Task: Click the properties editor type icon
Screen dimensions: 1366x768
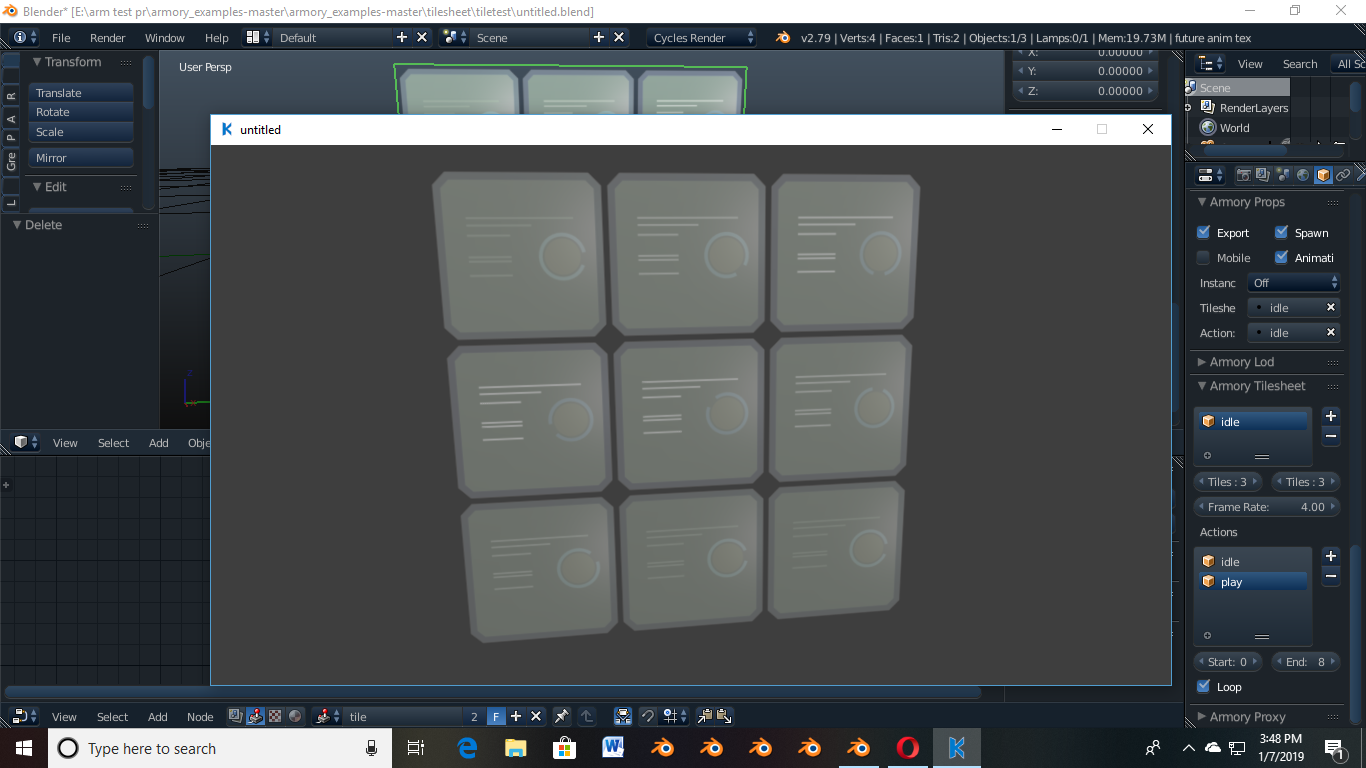Action: click(1211, 175)
